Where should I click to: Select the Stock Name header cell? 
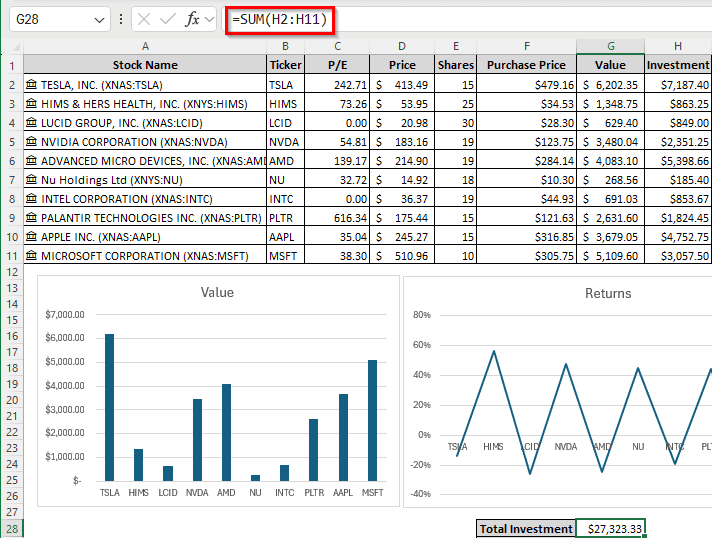(145, 65)
